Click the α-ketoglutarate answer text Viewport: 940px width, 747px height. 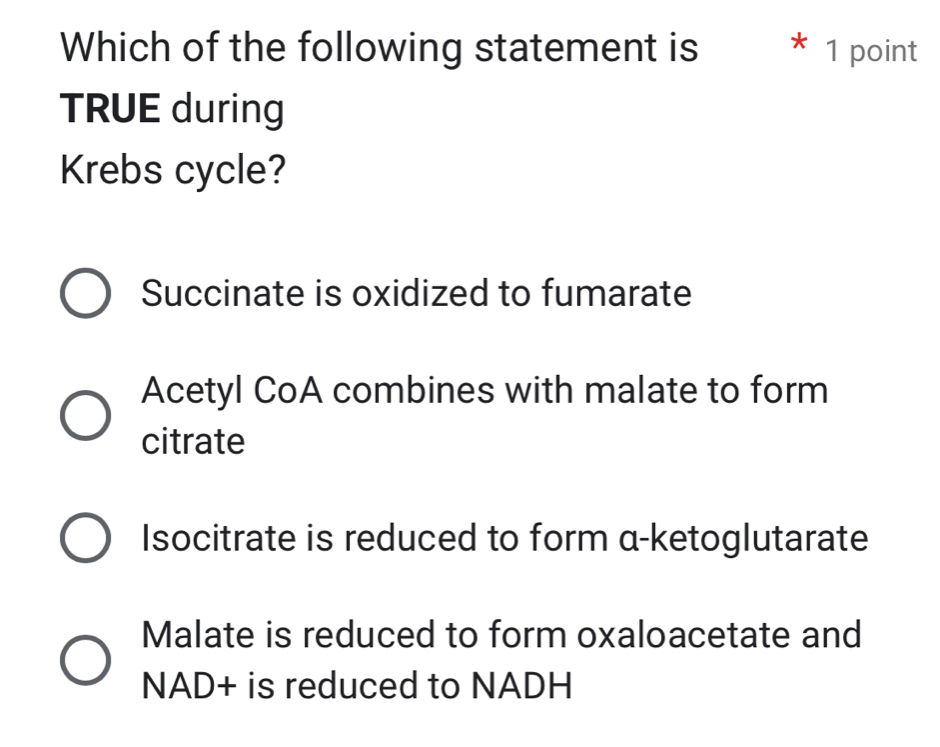503,538
